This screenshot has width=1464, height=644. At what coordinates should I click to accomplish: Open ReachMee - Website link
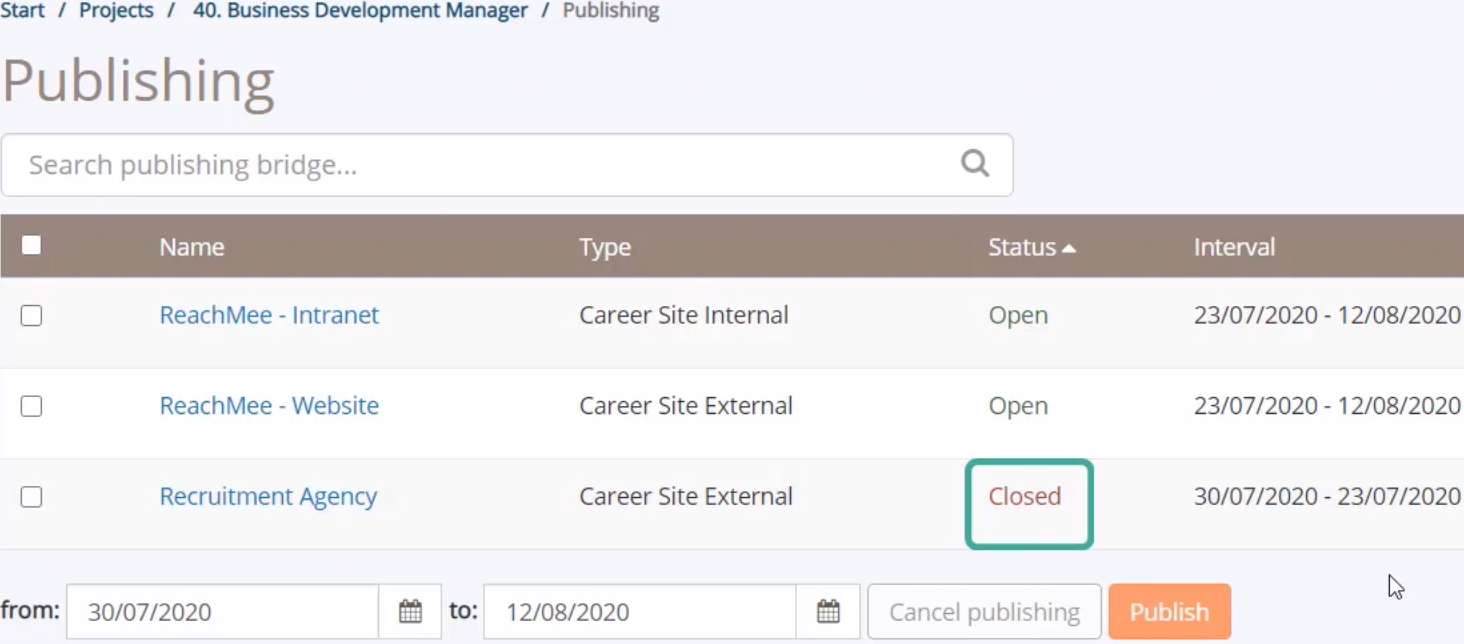point(269,406)
